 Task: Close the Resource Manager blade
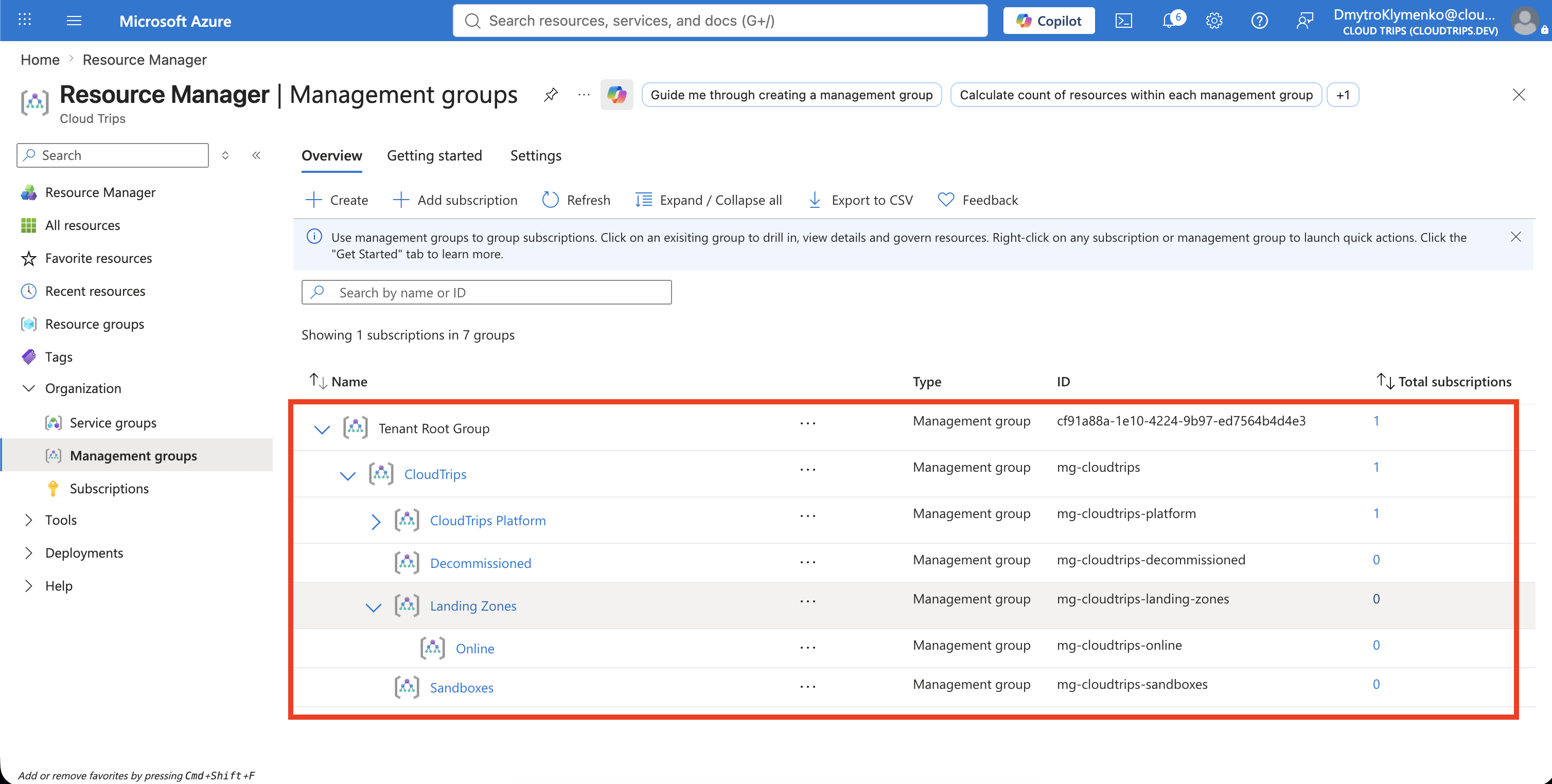[x=1518, y=95]
